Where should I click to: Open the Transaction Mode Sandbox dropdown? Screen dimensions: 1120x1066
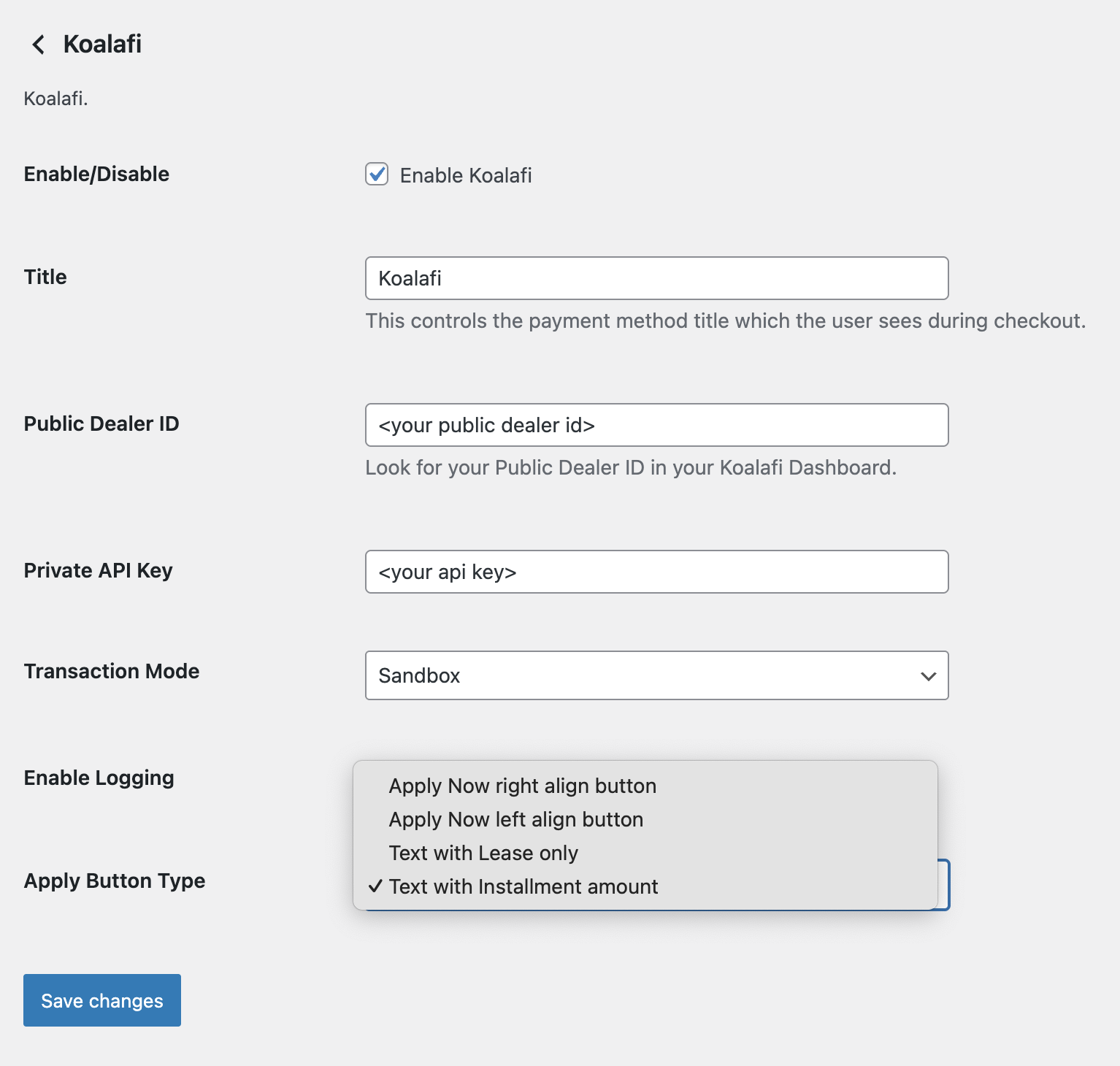pos(656,675)
